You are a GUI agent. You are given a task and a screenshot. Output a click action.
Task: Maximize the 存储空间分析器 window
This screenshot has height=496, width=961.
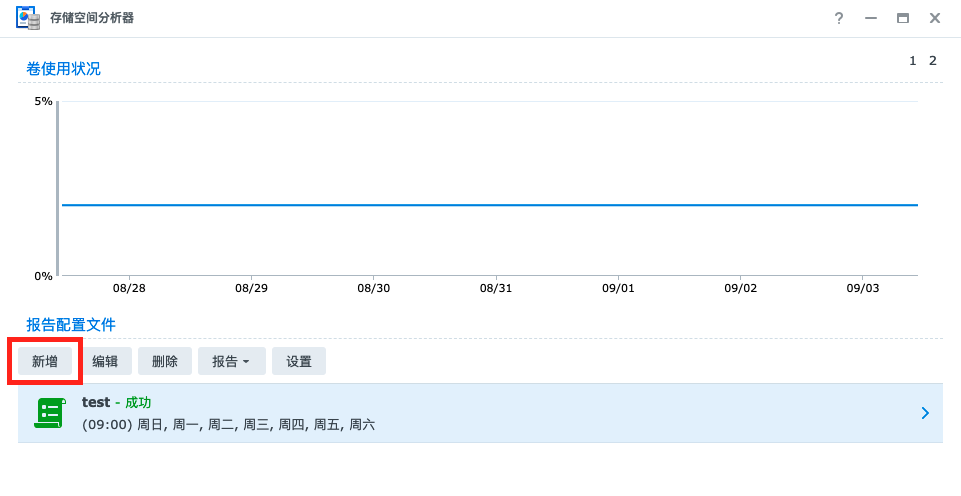(903, 18)
